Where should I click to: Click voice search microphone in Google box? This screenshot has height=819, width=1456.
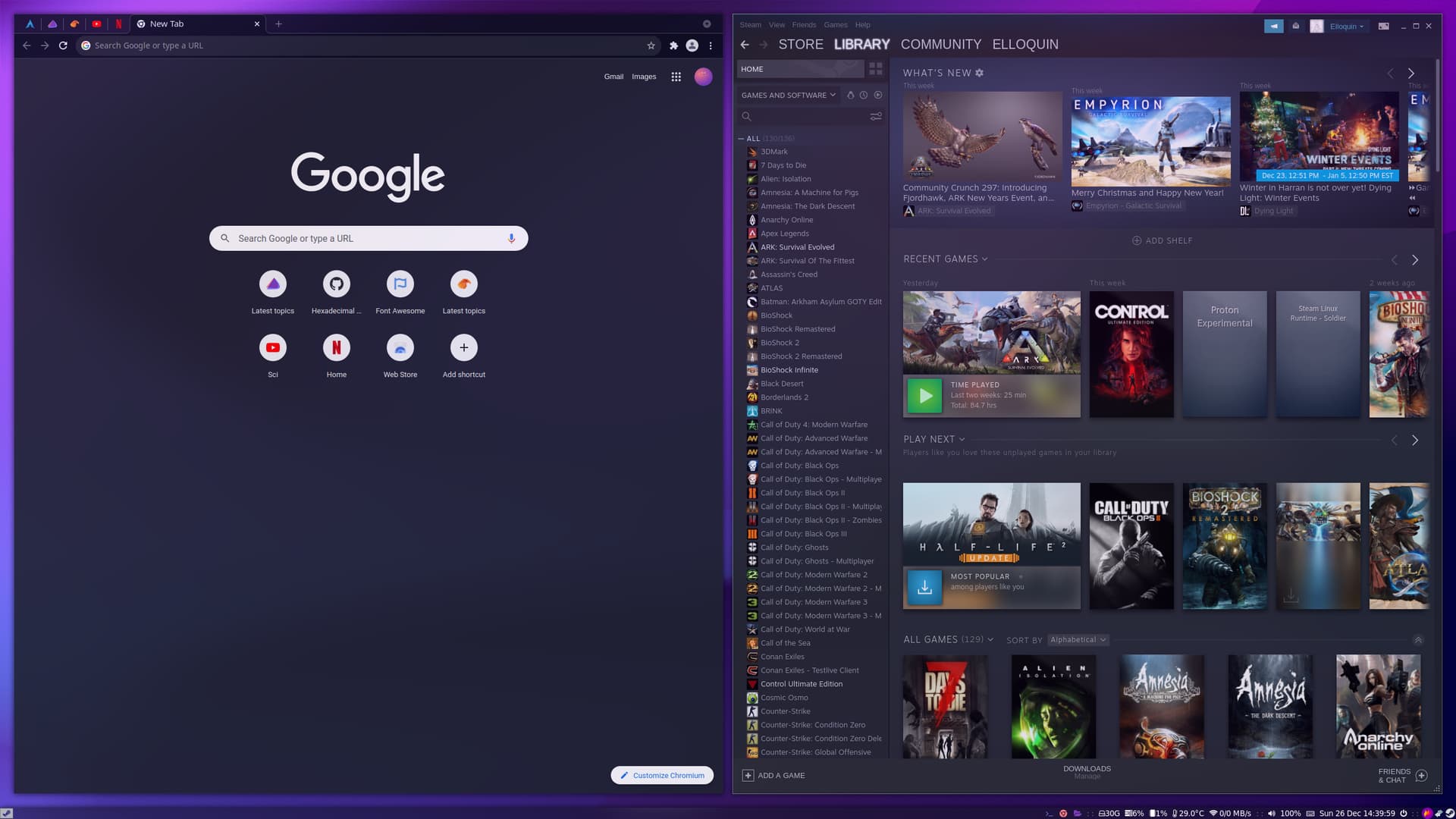tap(511, 238)
